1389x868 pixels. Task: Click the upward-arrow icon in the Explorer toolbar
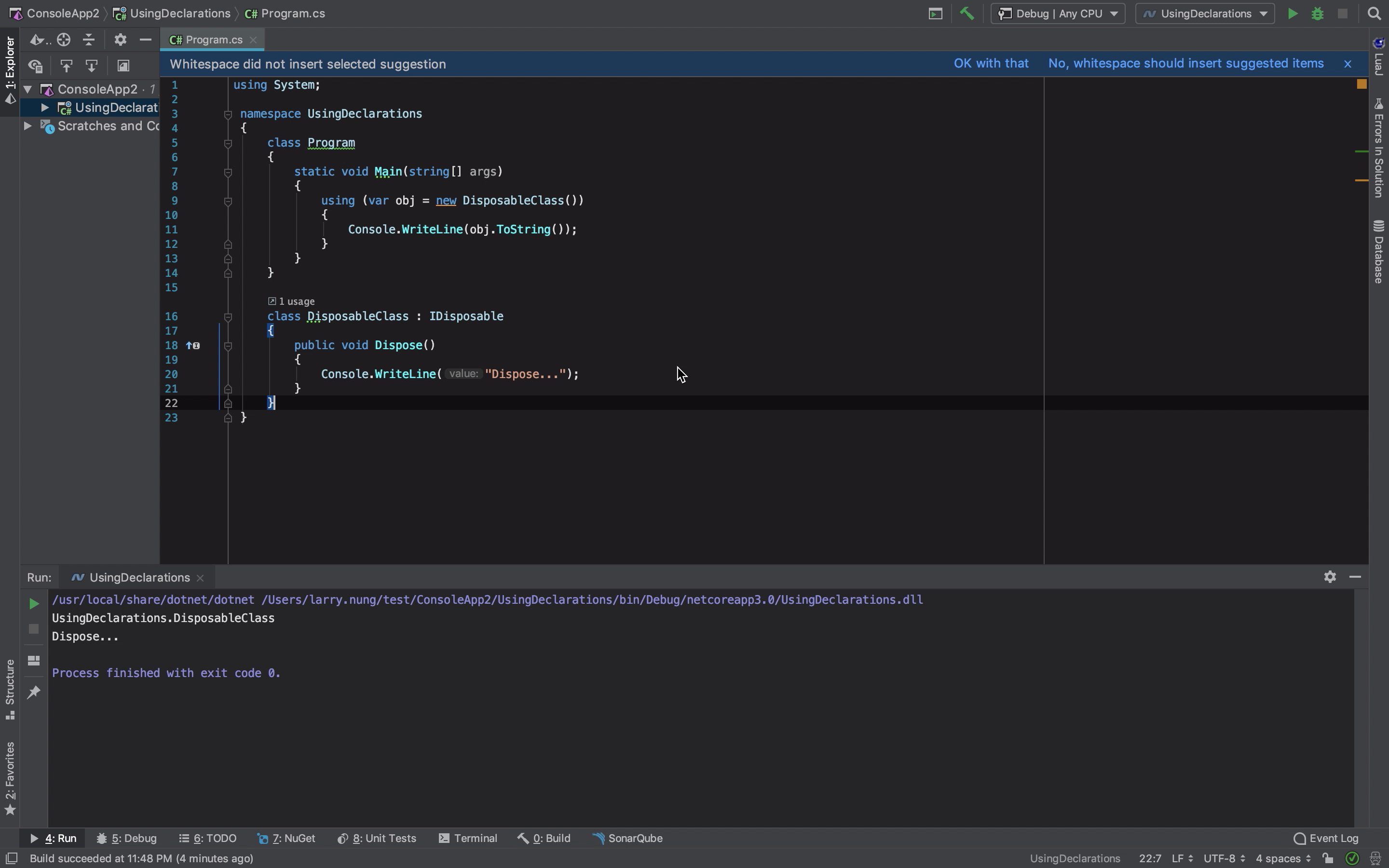tap(66, 66)
